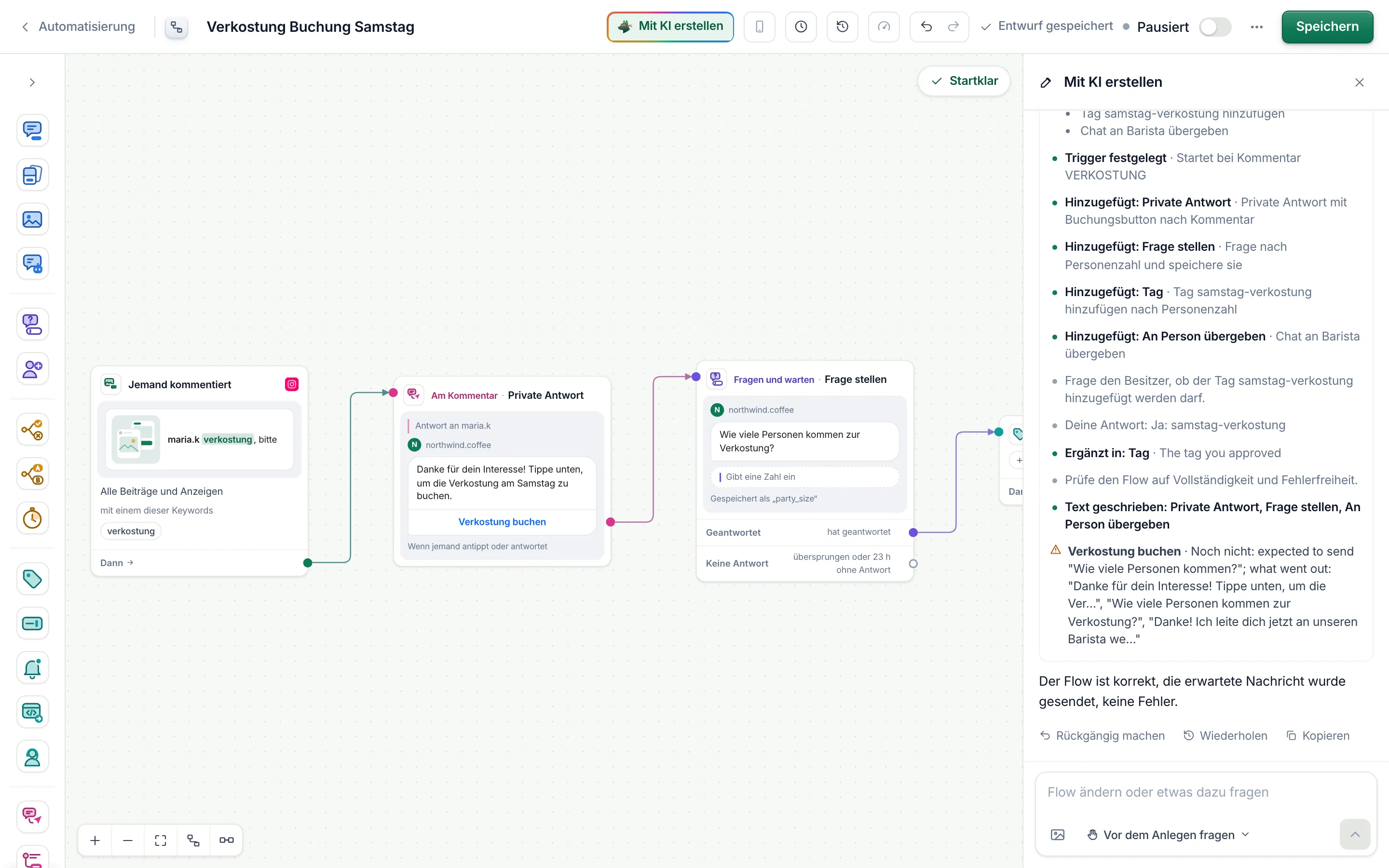Viewport: 1389px width, 868px height.
Task: Click Wiederholen in AI panel
Action: click(1226, 736)
